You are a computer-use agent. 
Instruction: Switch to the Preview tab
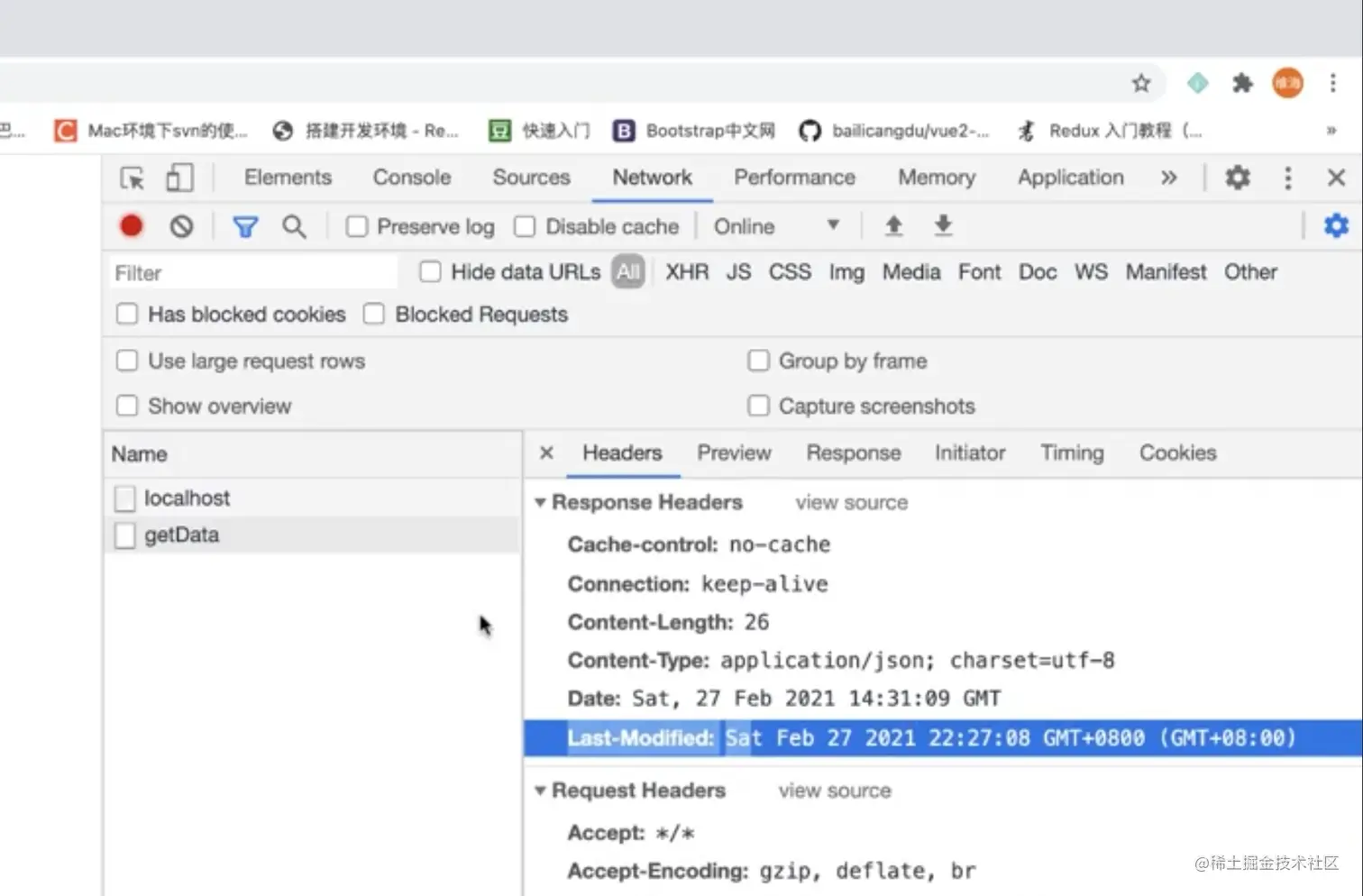point(734,453)
